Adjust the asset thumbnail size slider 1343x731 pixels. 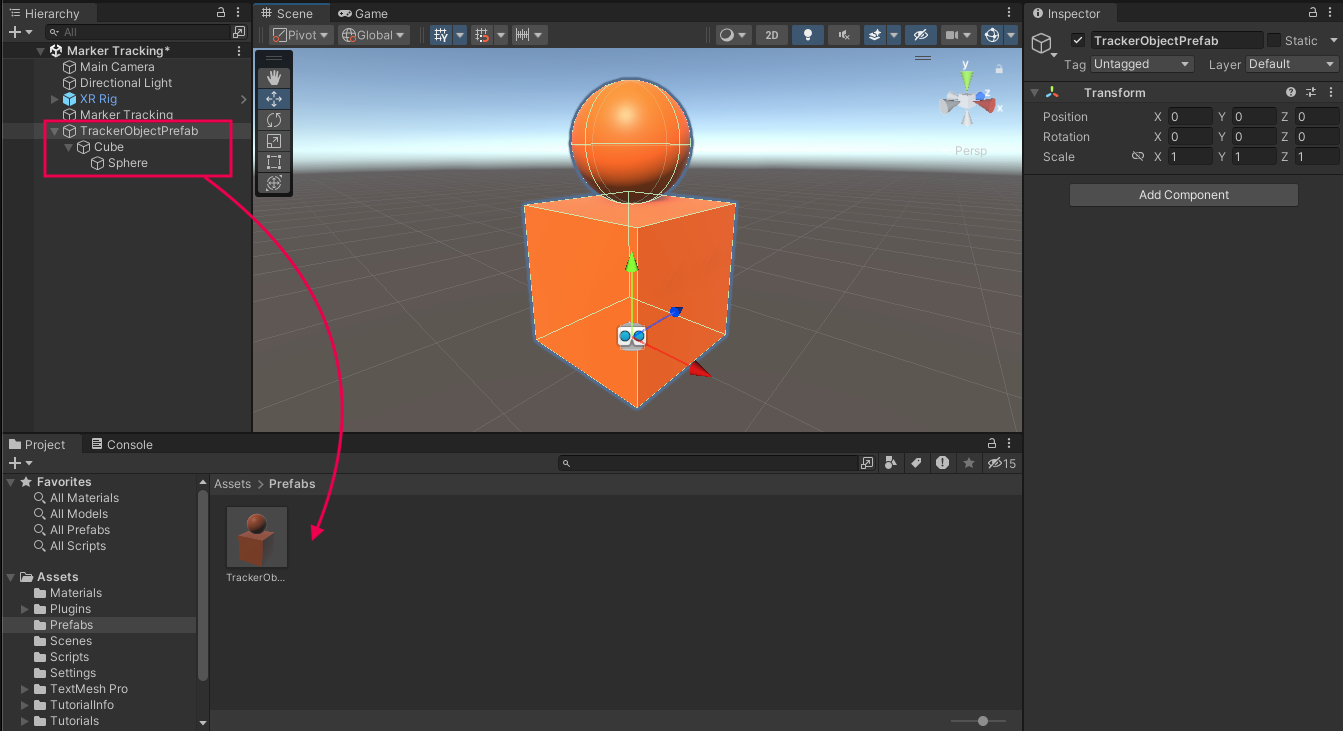[983, 721]
